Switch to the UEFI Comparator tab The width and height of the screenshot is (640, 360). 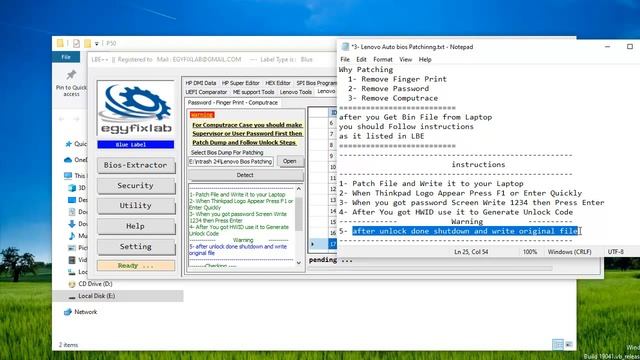pyautogui.click(x=206, y=92)
